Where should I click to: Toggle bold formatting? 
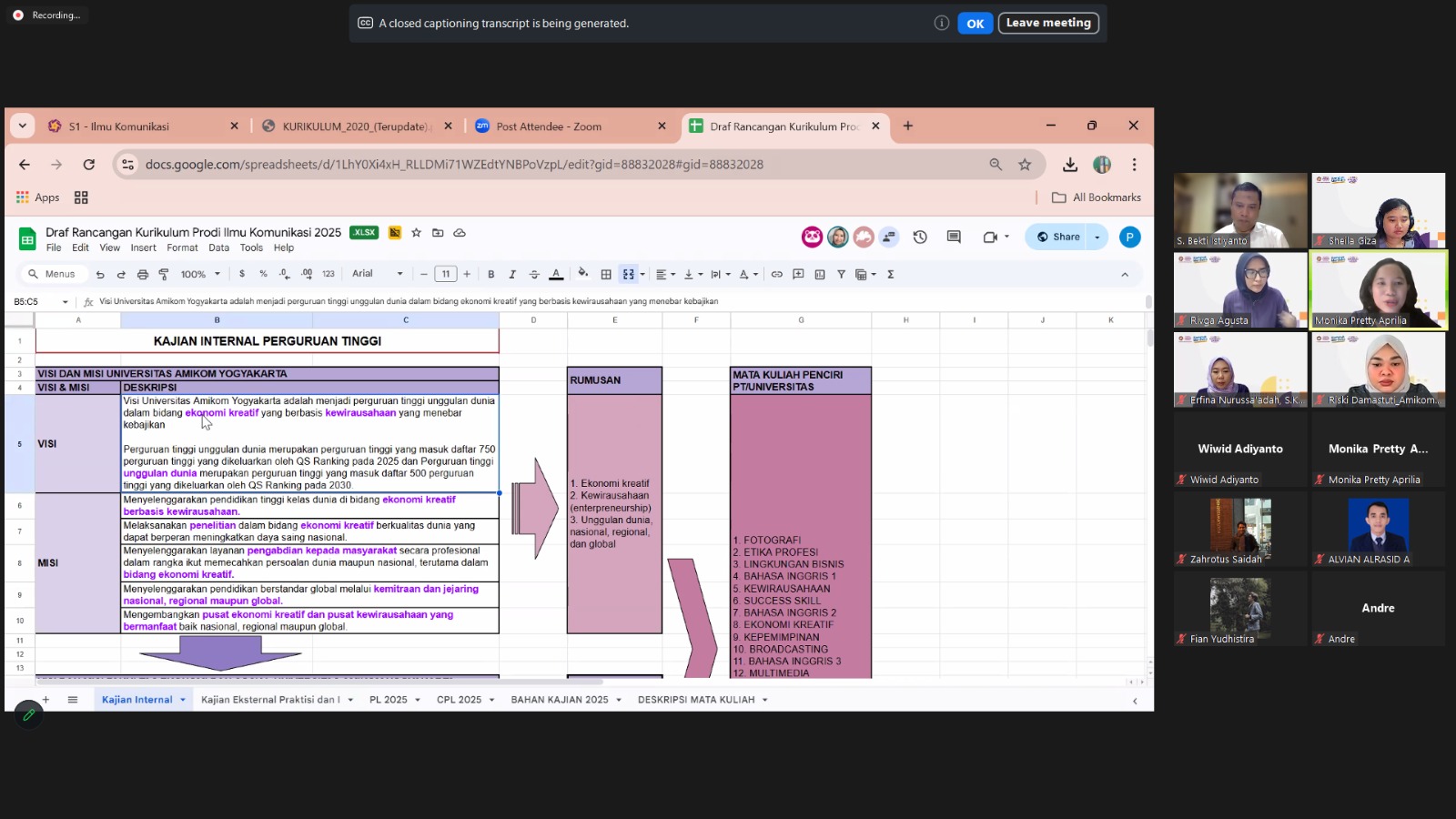(491, 274)
